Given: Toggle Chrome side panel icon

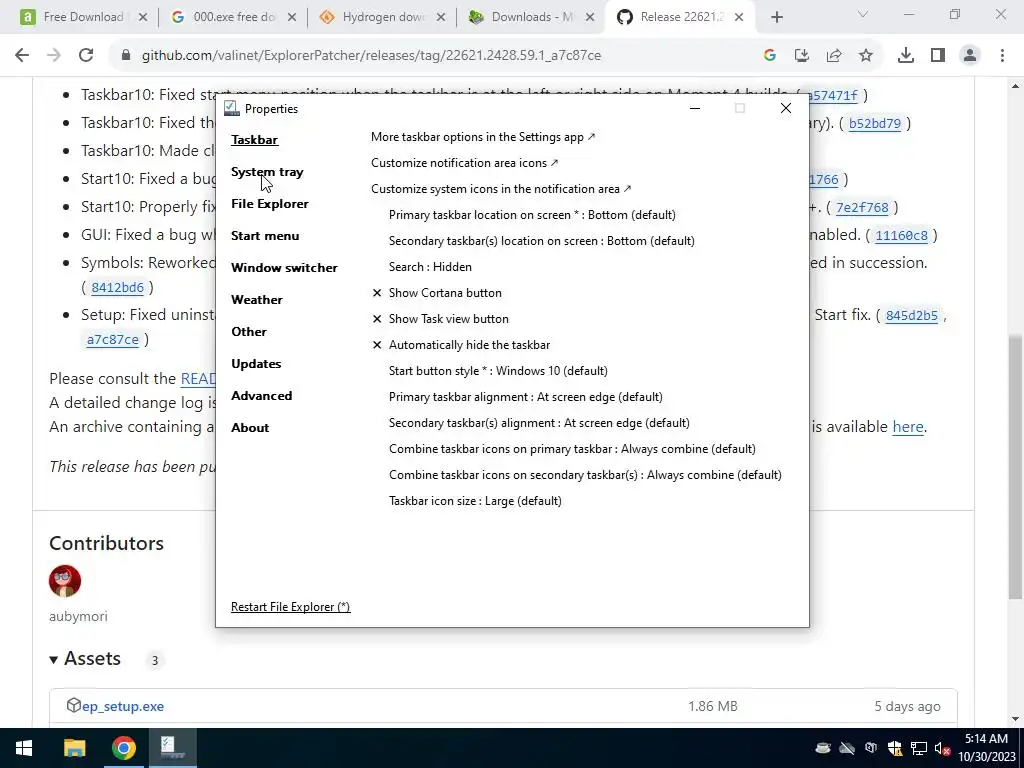Looking at the screenshot, I should coord(938,56).
